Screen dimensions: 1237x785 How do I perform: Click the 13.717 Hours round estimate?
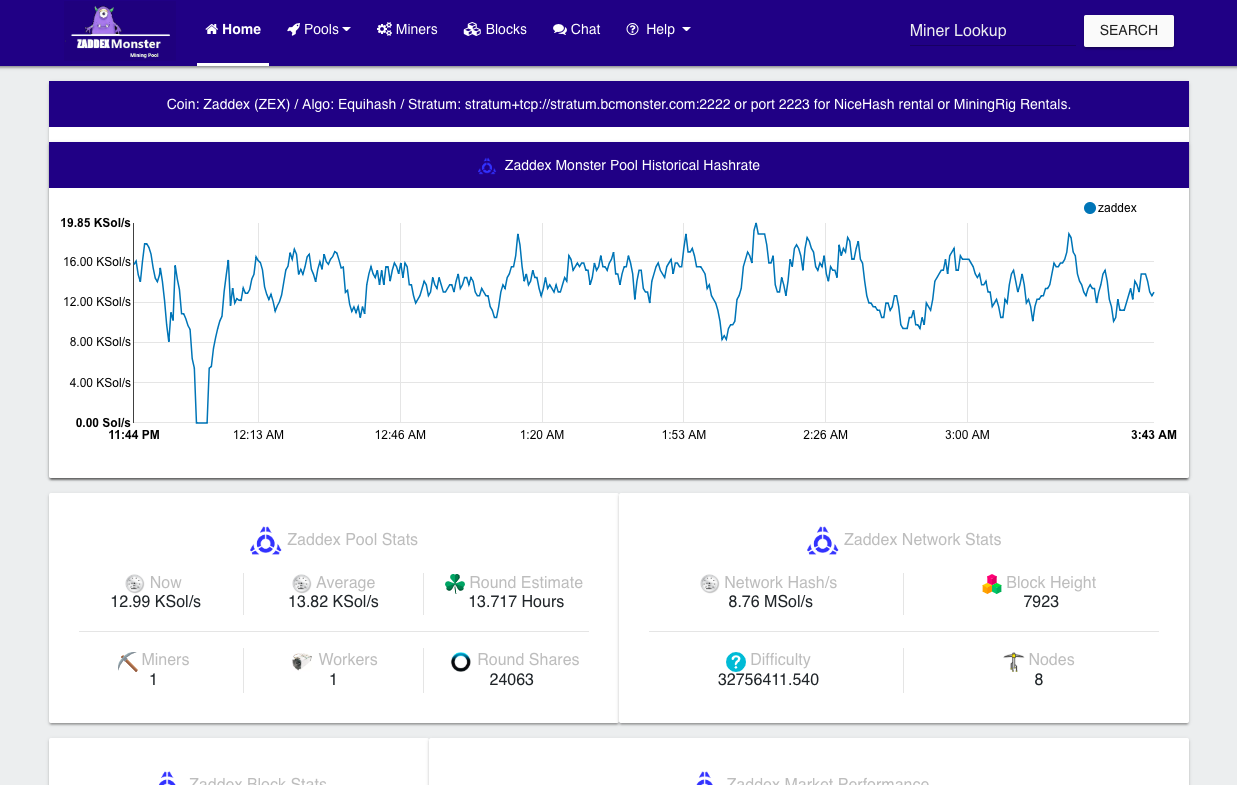click(516, 602)
